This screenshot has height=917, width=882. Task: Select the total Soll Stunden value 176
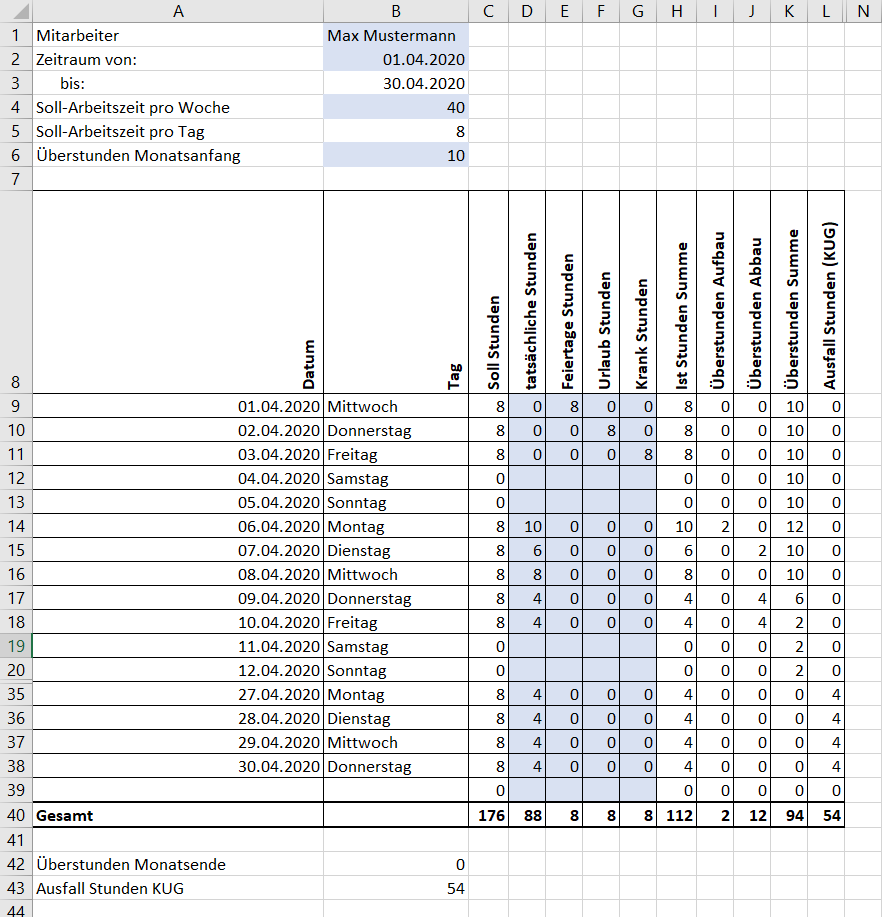click(x=488, y=815)
